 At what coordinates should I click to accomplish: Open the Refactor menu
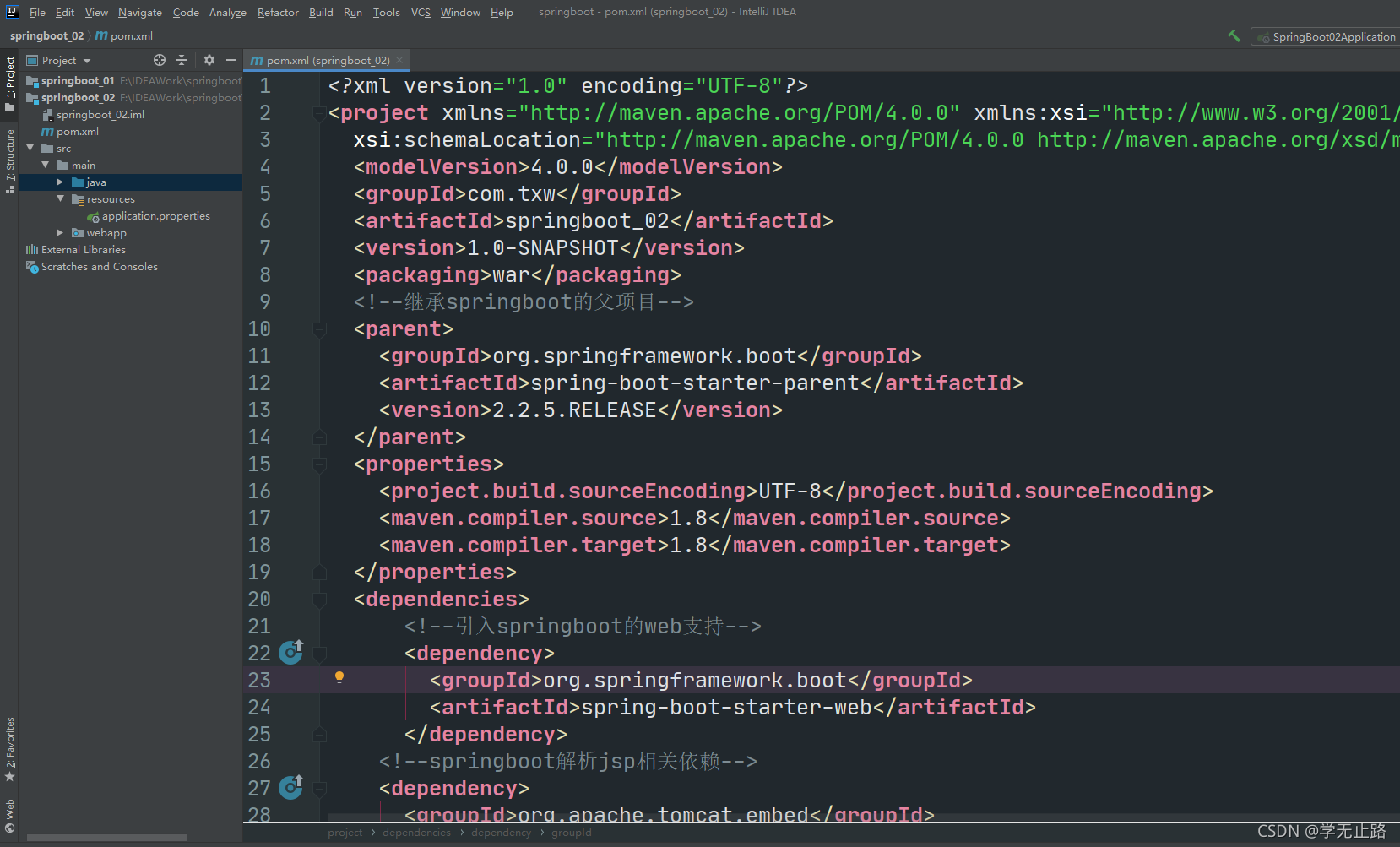point(278,13)
